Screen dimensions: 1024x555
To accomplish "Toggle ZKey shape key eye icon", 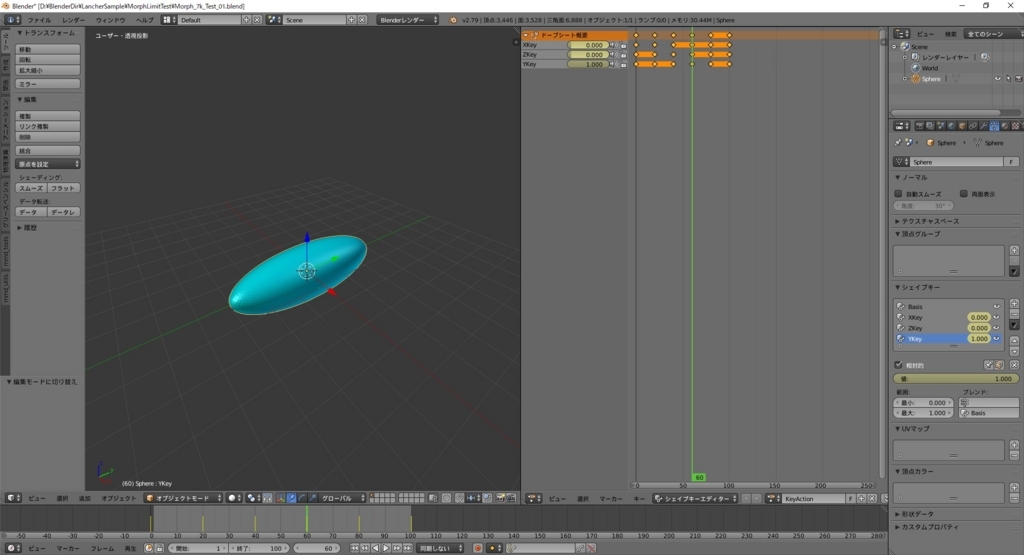I will click(997, 328).
